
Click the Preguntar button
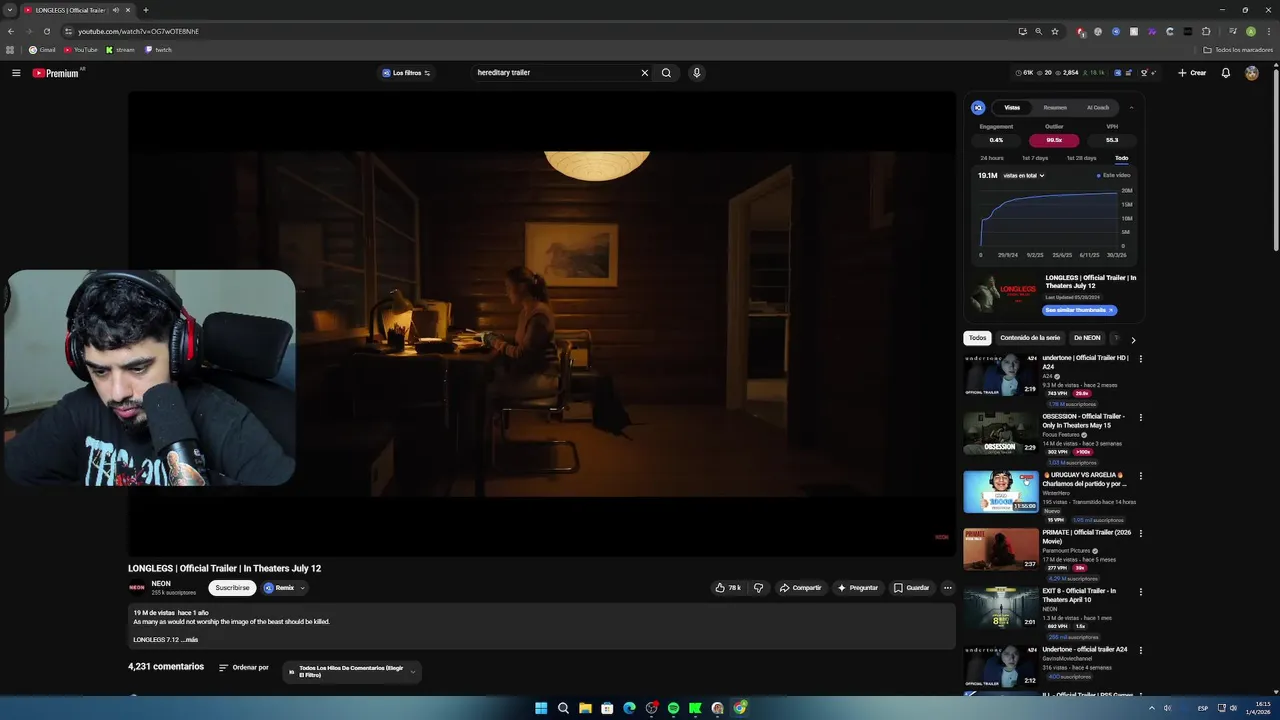click(x=857, y=588)
